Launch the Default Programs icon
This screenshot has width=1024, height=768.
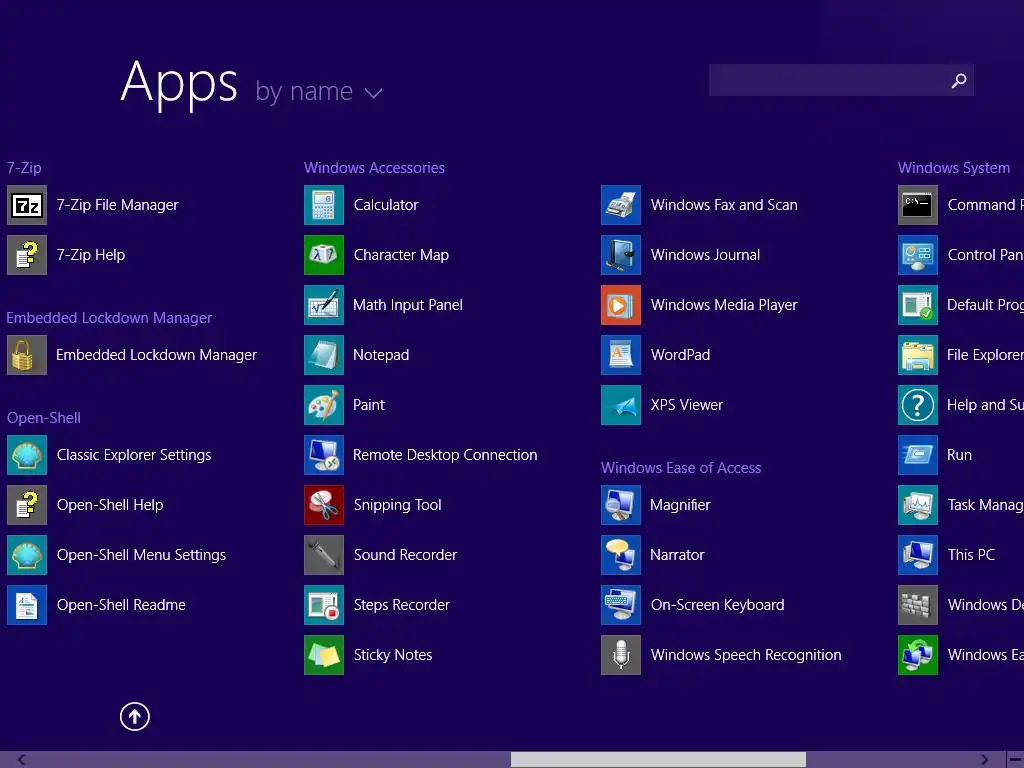pyautogui.click(x=918, y=305)
